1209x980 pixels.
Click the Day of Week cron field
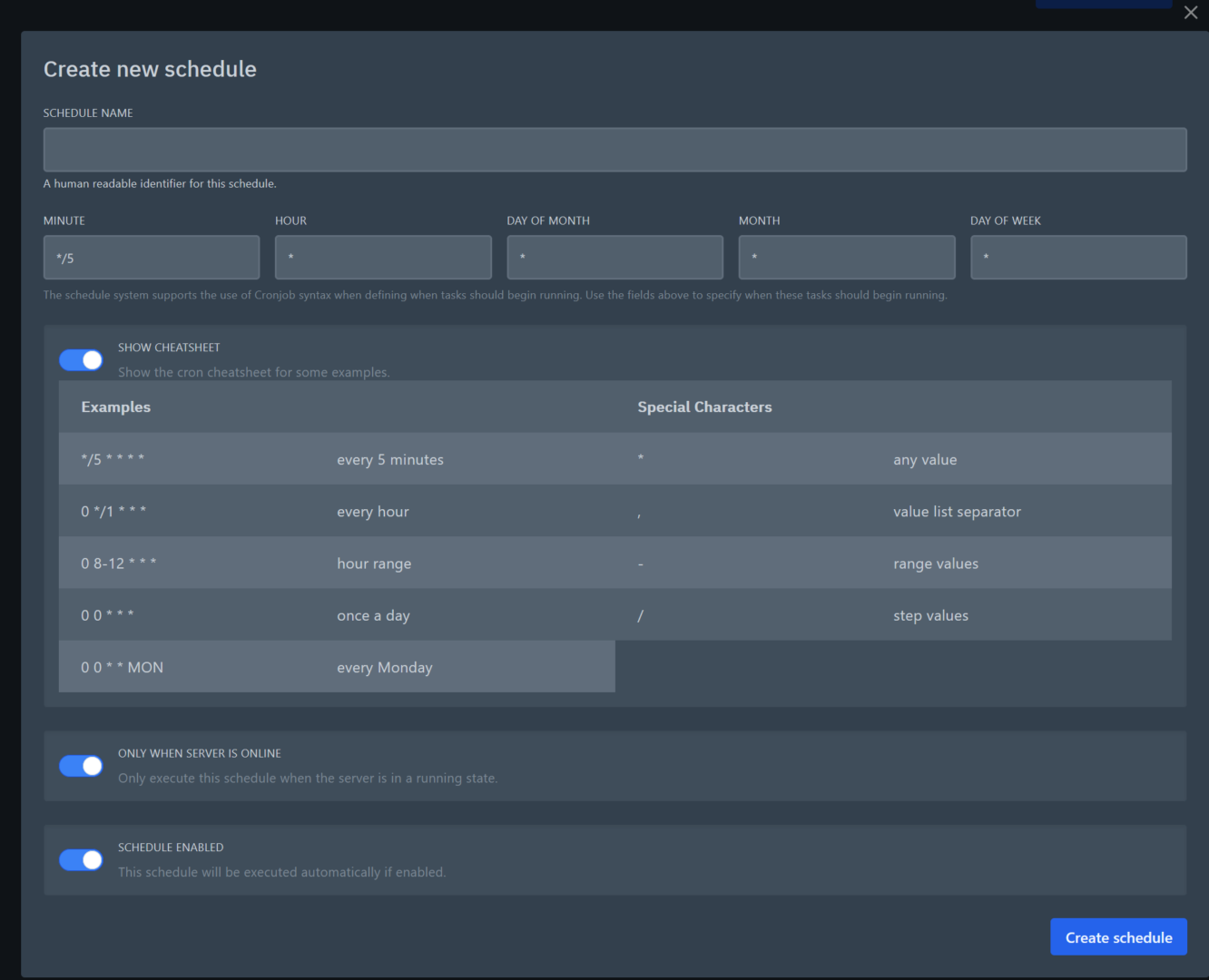coord(1078,257)
